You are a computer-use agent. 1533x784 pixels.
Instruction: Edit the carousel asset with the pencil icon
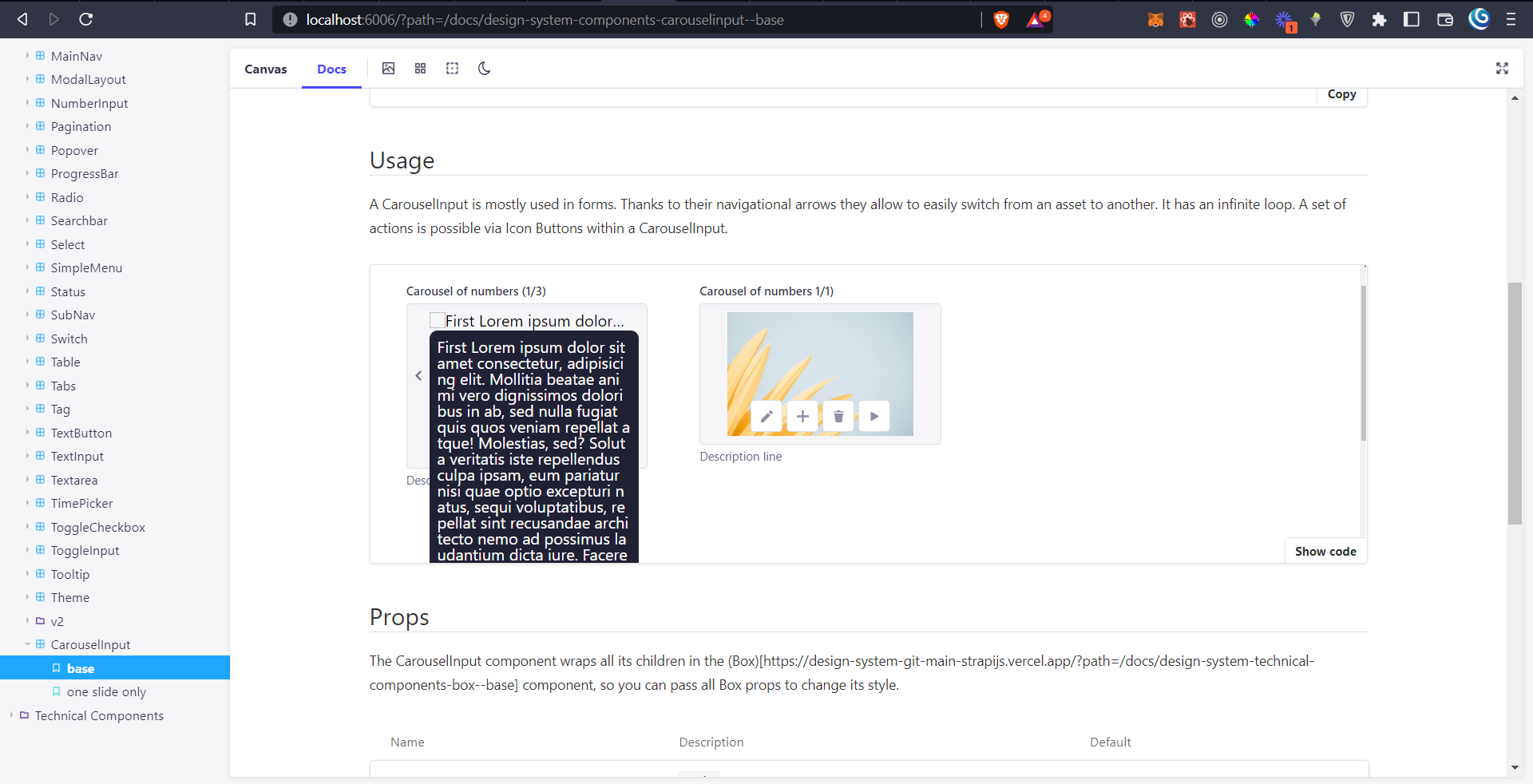pos(766,416)
